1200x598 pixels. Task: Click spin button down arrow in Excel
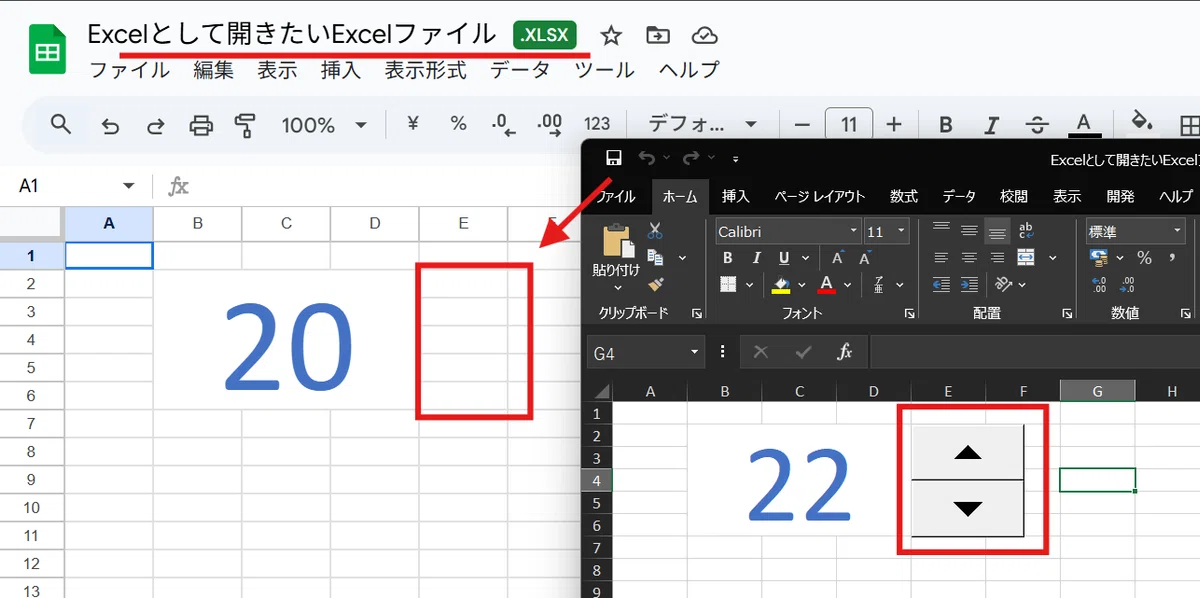coord(968,508)
